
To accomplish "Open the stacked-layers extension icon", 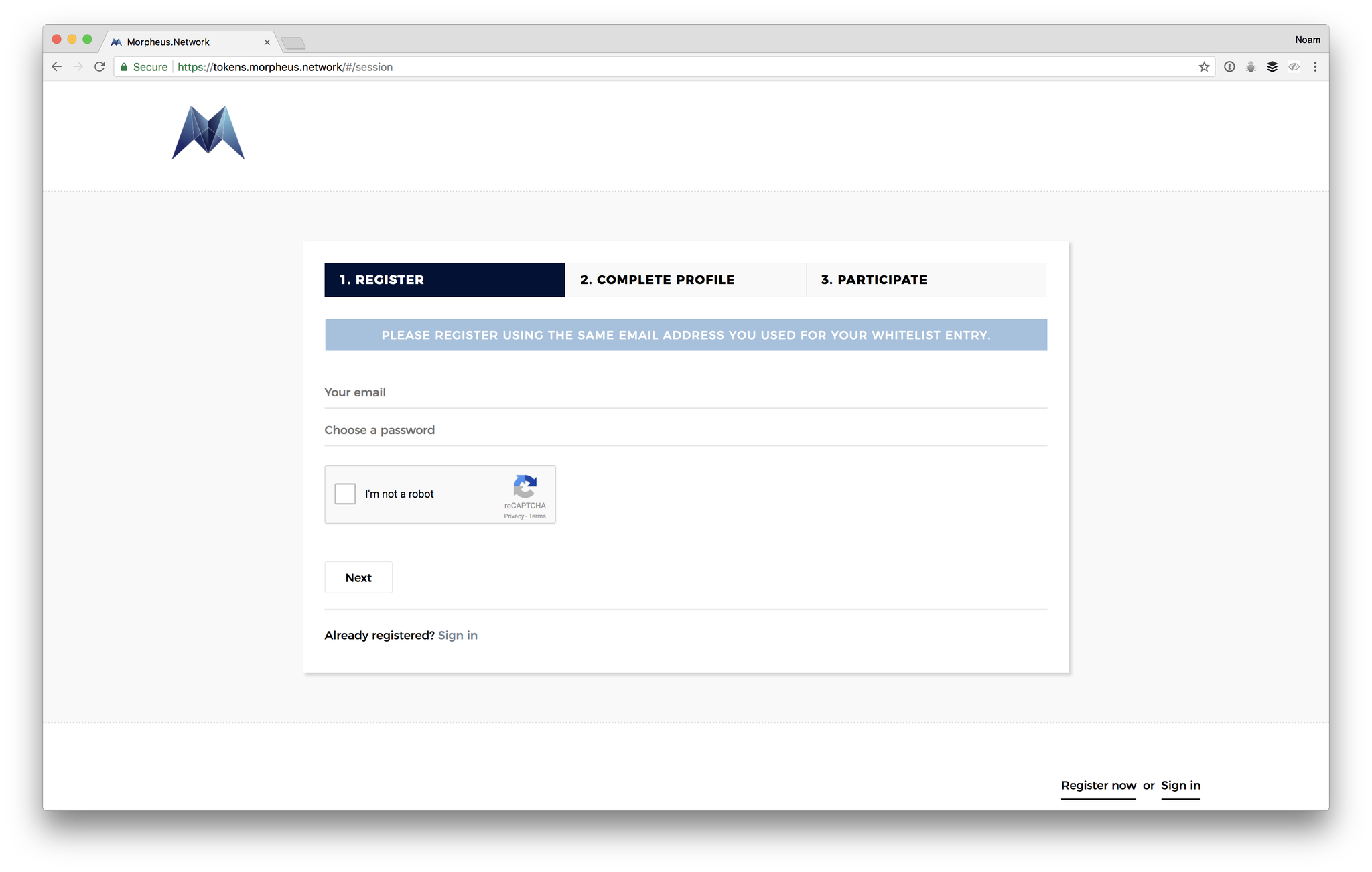I will (1272, 66).
